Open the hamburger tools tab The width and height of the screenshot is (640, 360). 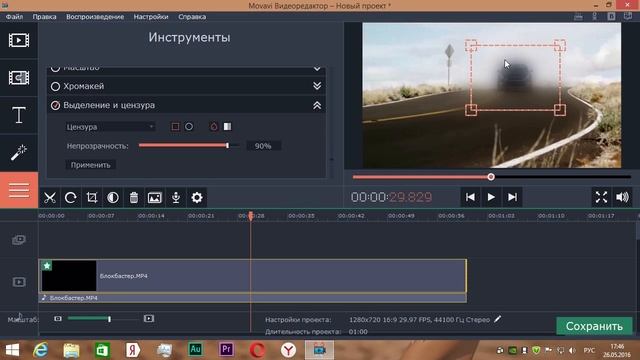pos(19,190)
